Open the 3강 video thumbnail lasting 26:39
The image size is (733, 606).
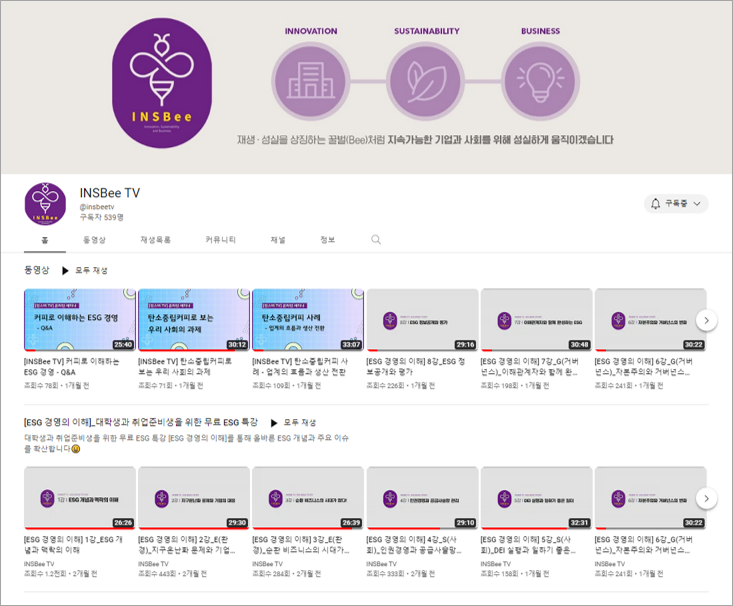pos(308,498)
